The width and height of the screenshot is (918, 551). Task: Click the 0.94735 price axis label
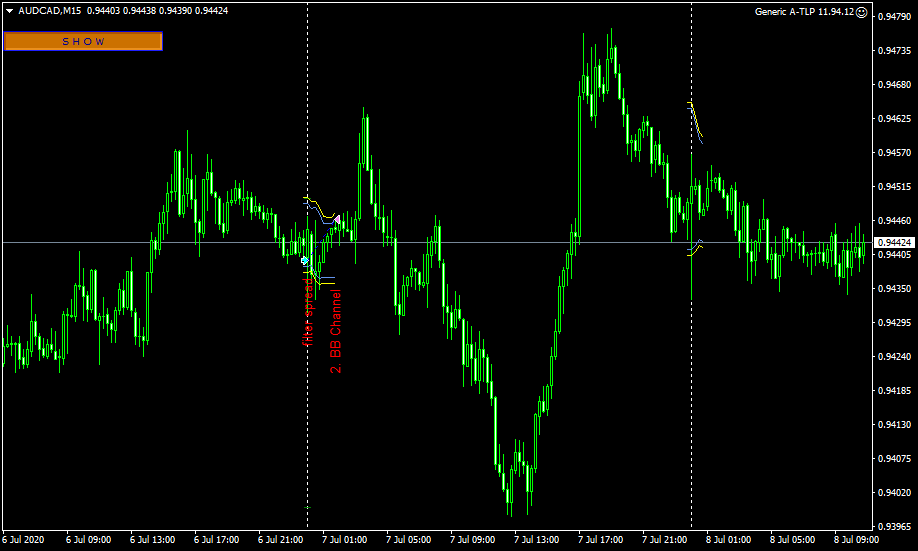pos(895,50)
